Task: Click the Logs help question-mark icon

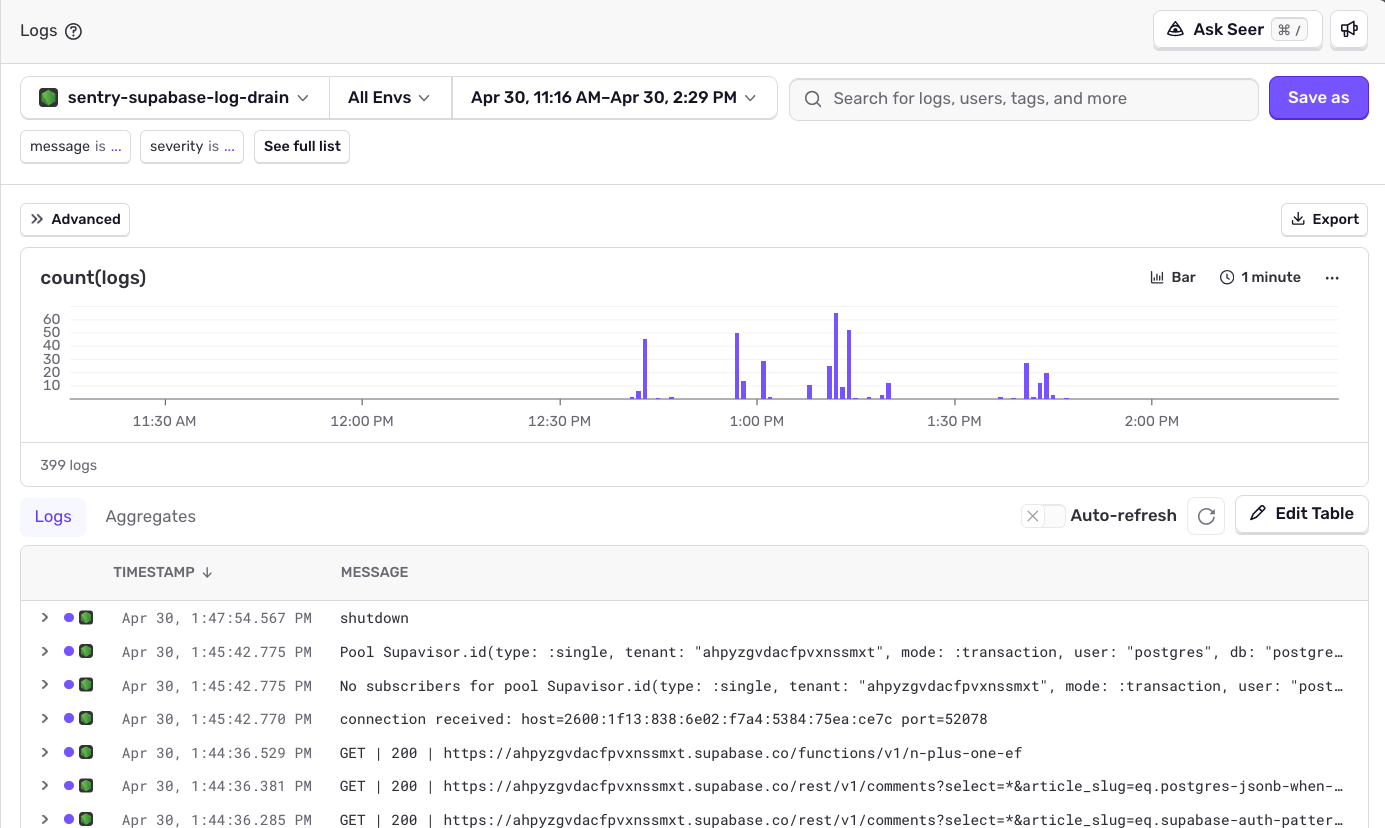Action: [73, 31]
